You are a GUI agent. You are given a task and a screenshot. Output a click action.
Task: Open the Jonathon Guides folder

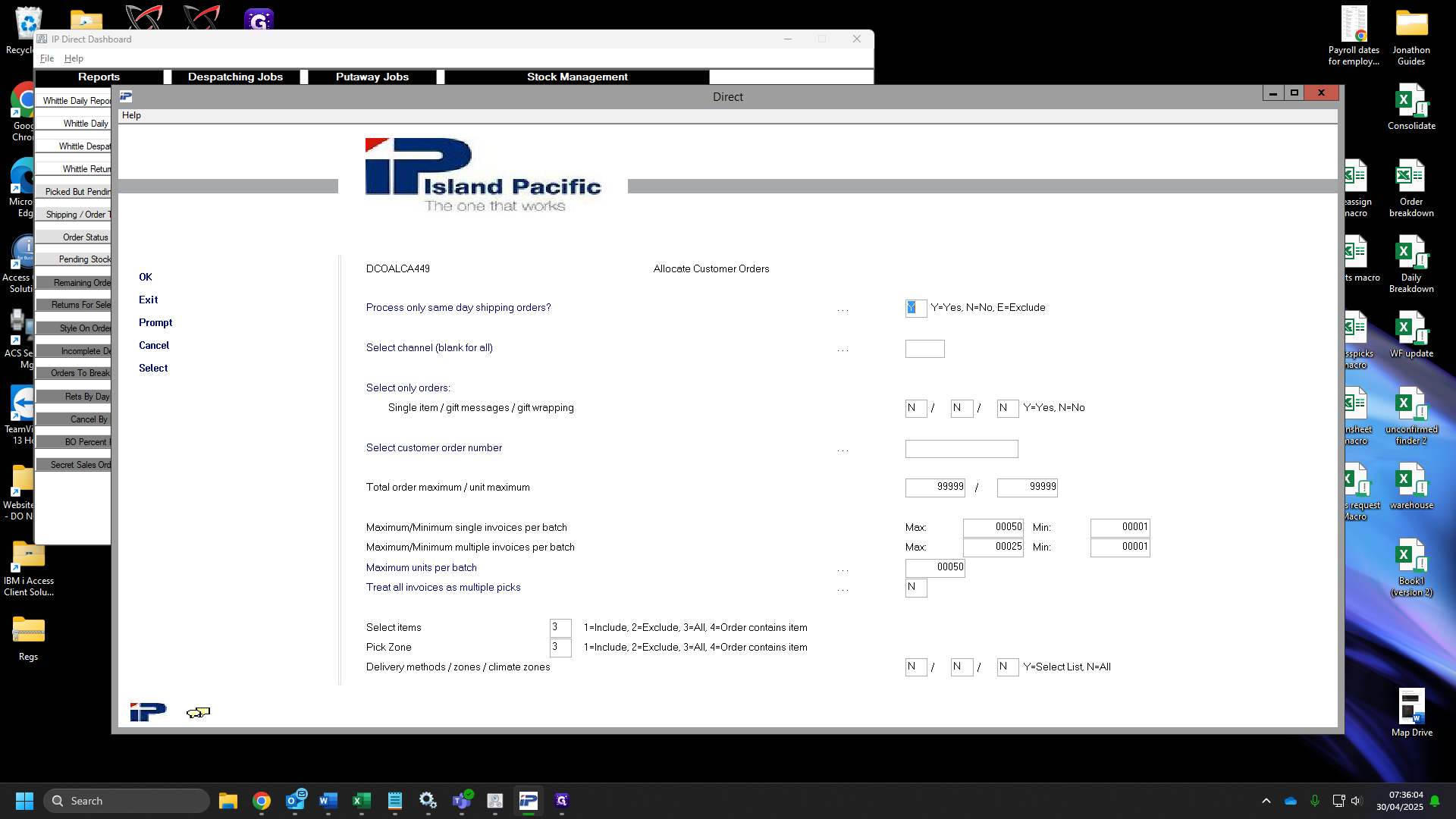[x=1411, y=36]
